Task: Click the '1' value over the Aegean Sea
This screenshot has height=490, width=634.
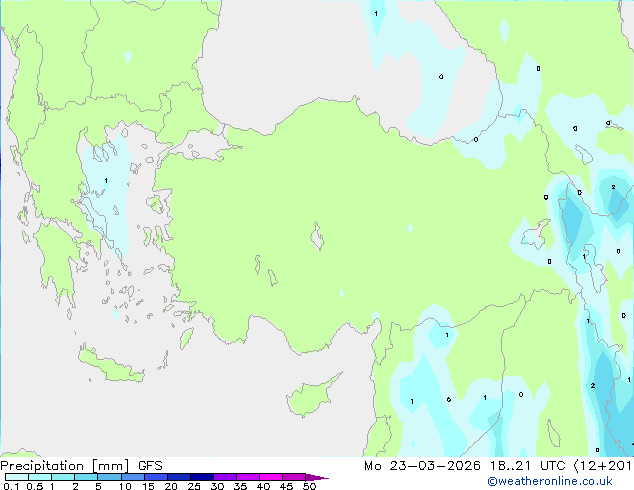Action: coord(106,181)
